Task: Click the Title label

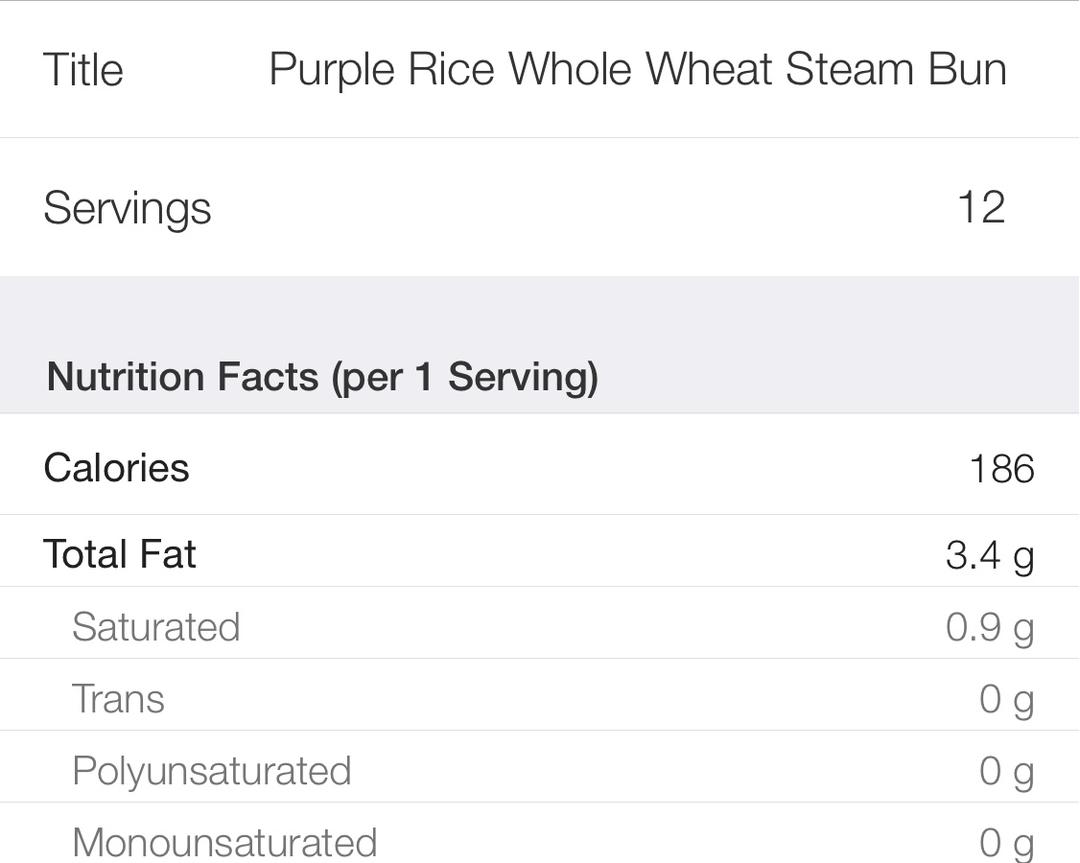Action: point(83,70)
